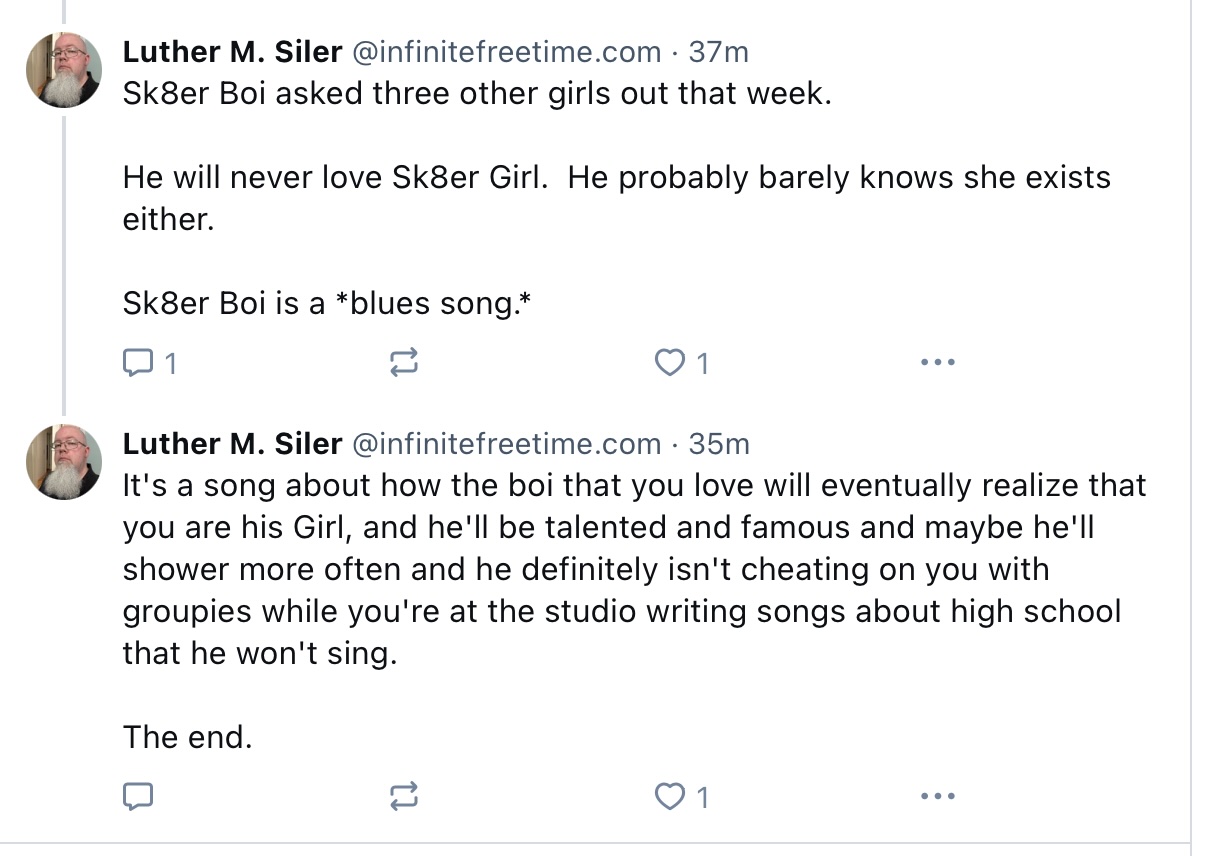Image resolution: width=1216 pixels, height=856 pixels.
Task: Open more options on blues song post
Action: tap(937, 363)
